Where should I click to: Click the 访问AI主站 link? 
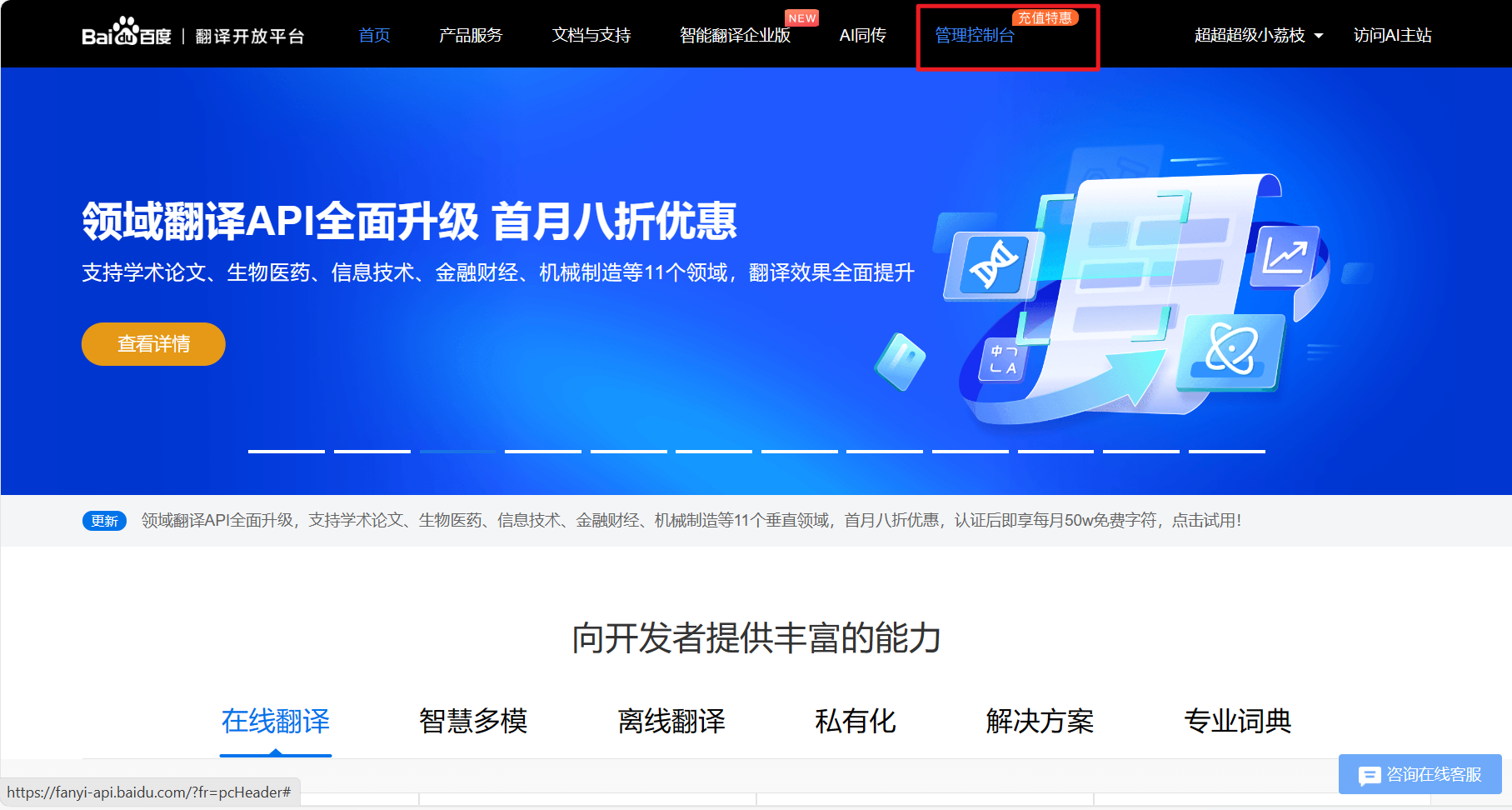pyautogui.click(x=1390, y=35)
